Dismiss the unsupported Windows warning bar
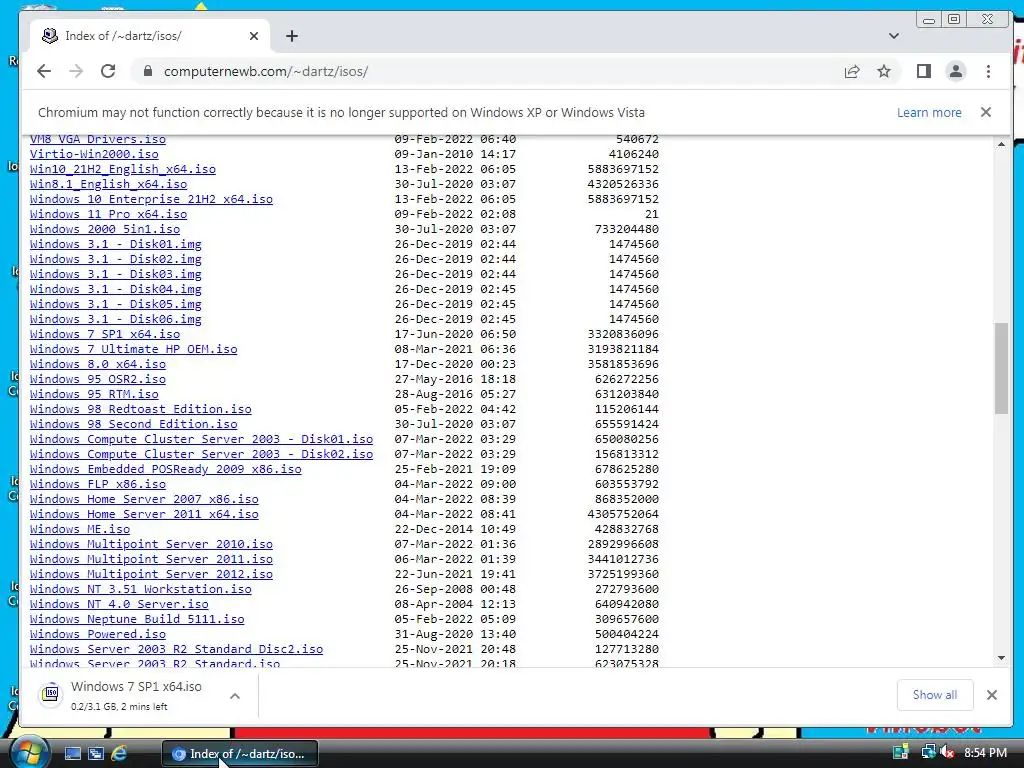The width and height of the screenshot is (1024, 768). pyautogui.click(x=985, y=112)
